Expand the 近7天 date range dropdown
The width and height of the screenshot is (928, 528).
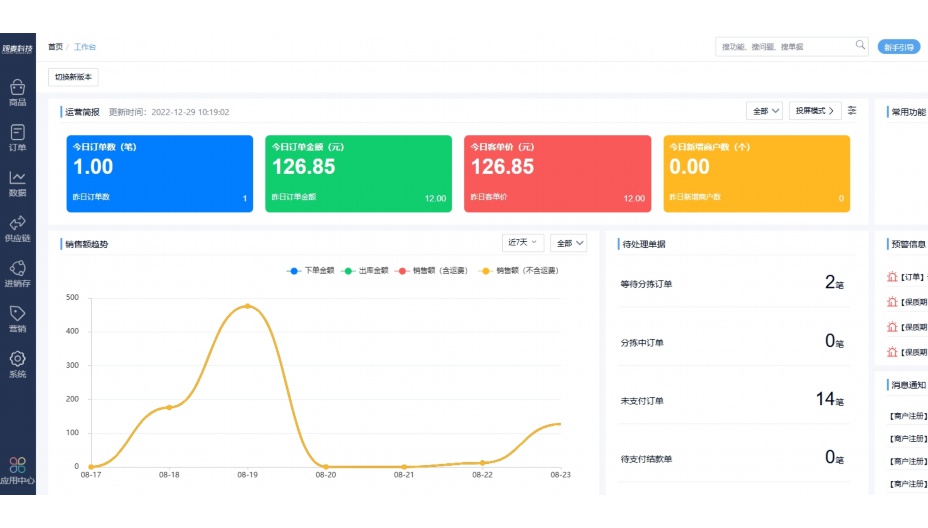click(522, 243)
